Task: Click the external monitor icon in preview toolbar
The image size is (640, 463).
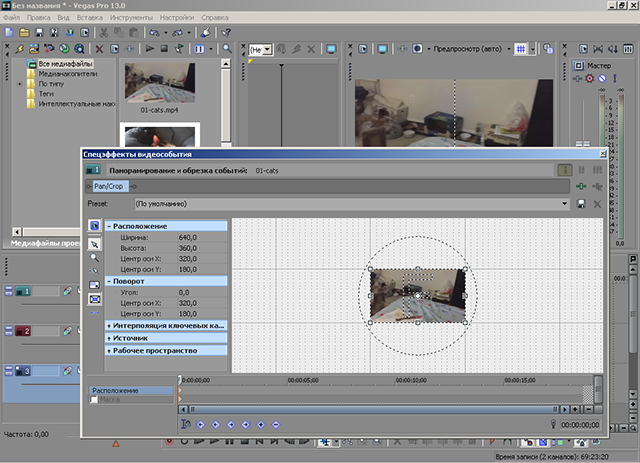Action: [x=382, y=49]
